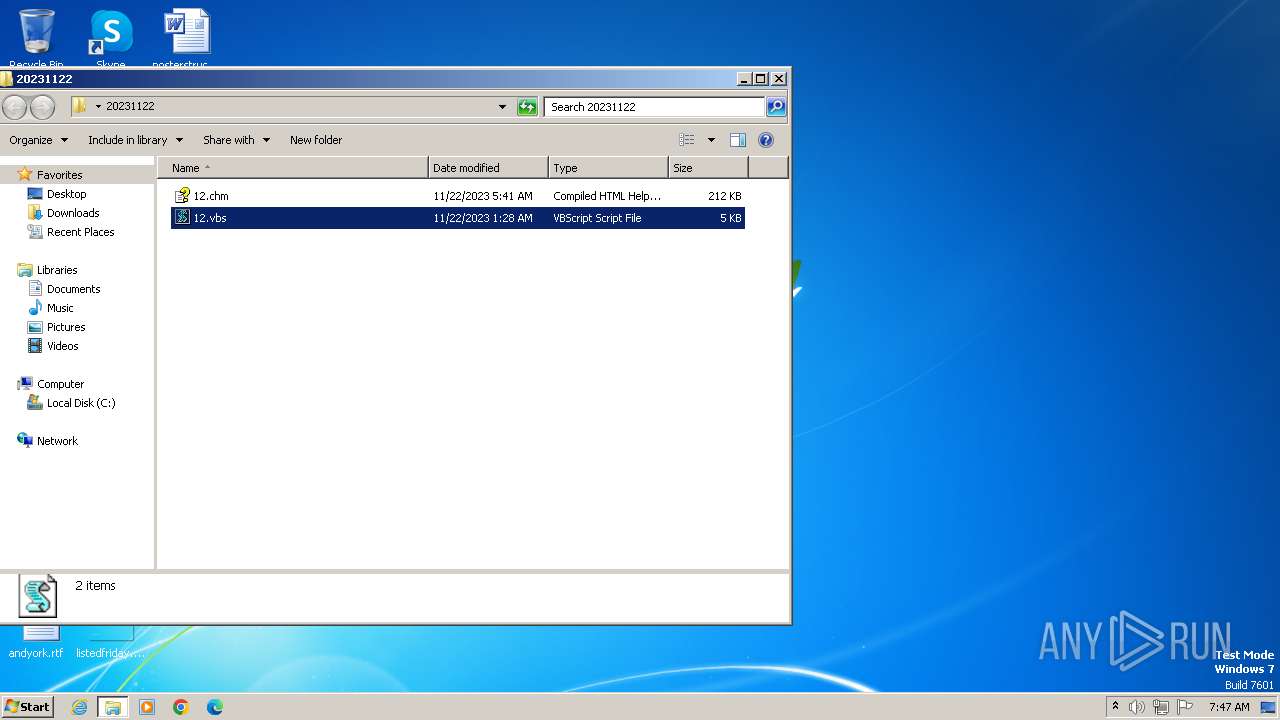Open the Documents library
The height and width of the screenshot is (720, 1280).
[x=73, y=289]
